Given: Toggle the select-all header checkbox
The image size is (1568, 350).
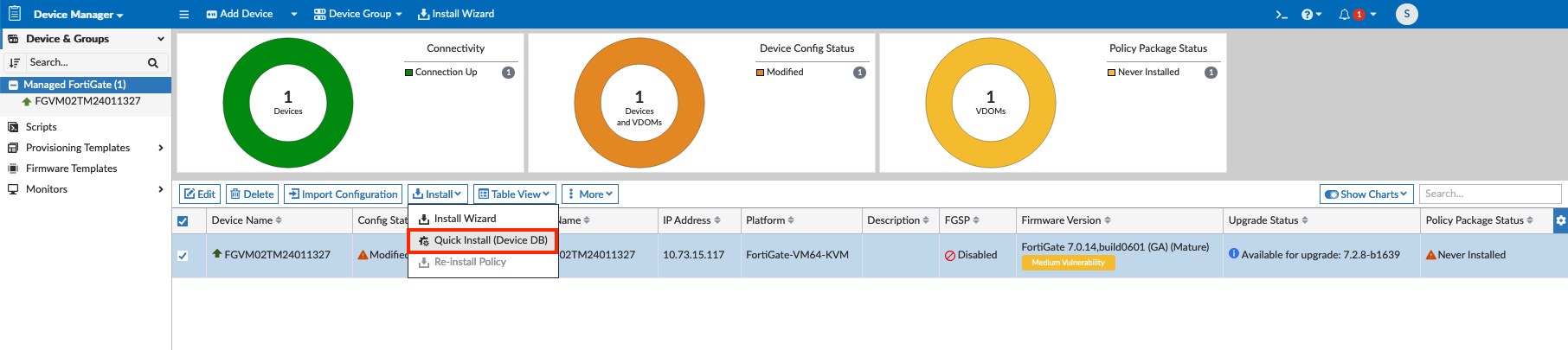Looking at the screenshot, I should click(183, 221).
